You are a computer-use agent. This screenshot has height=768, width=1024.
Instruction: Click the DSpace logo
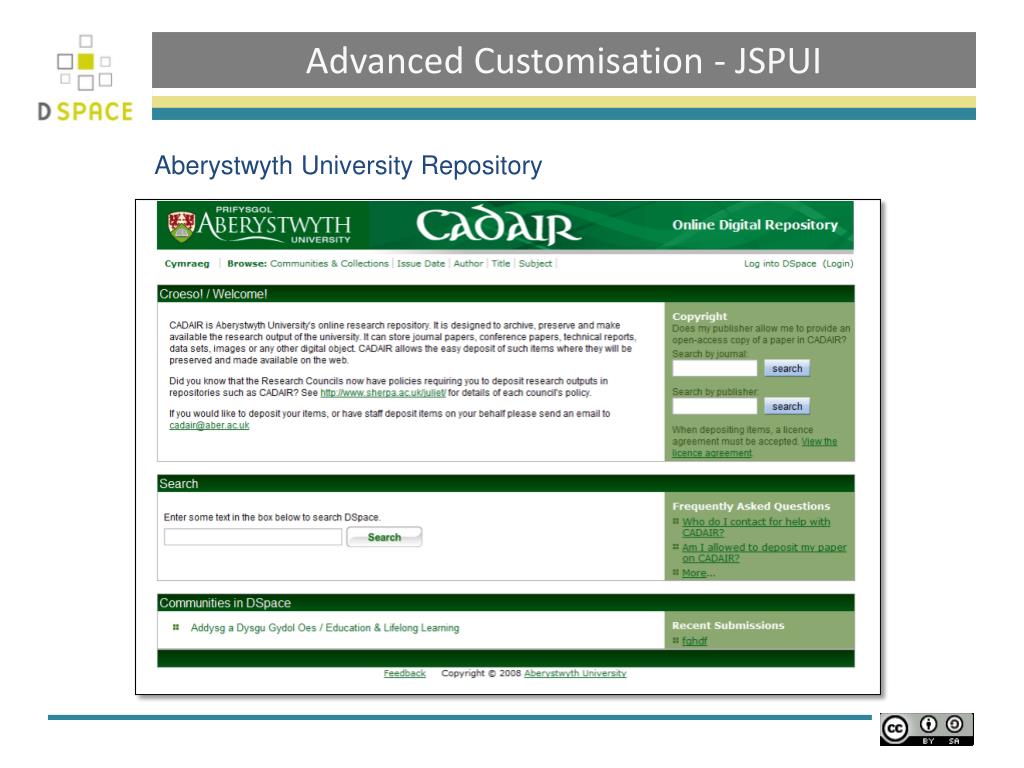point(86,78)
